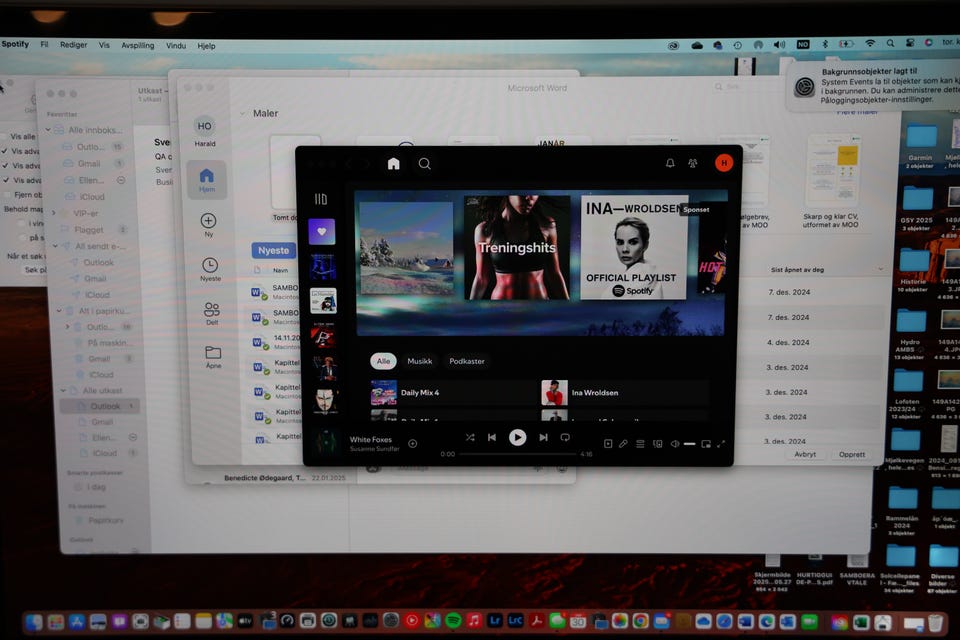Open Spotify search magnifier icon
This screenshot has height=640, width=960.
click(424, 164)
